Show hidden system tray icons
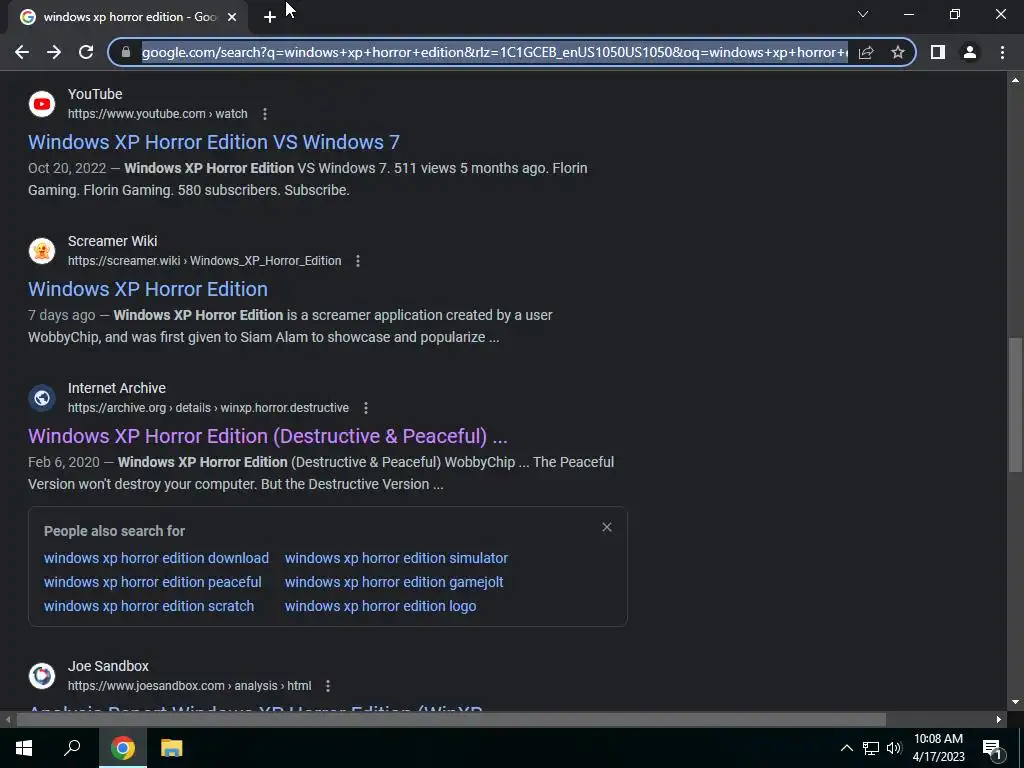 point(846,748)
